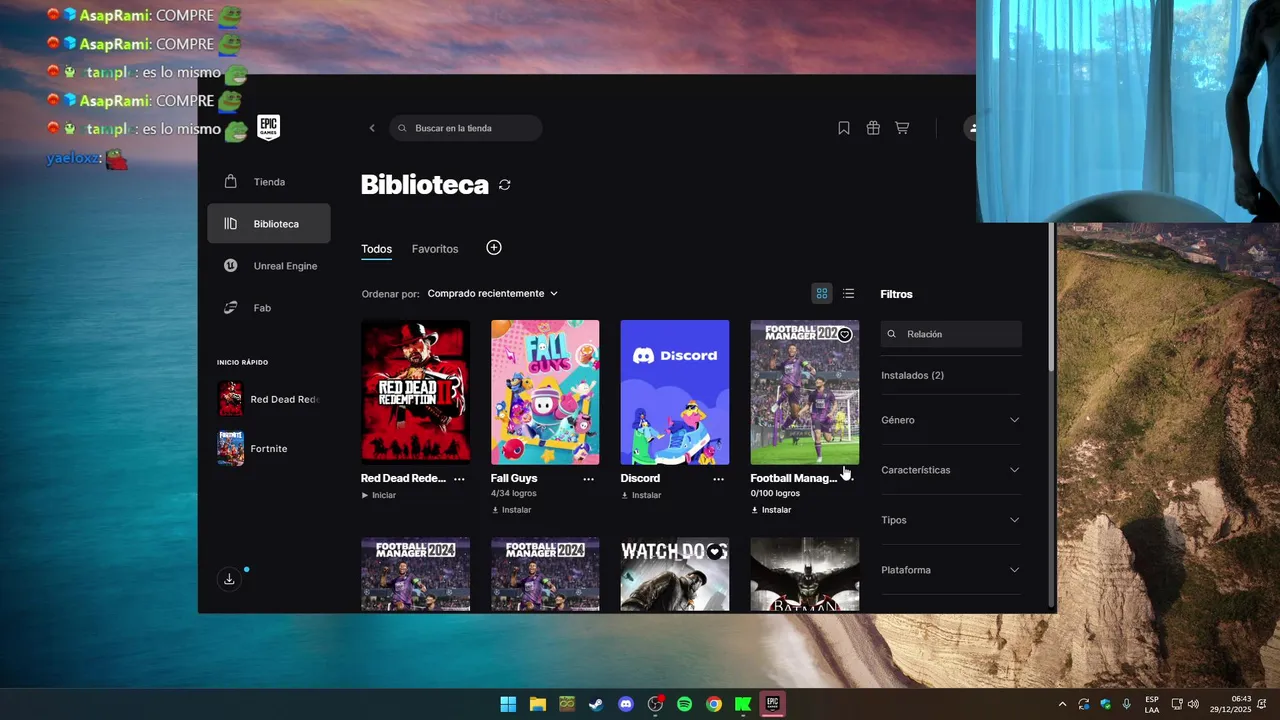The image size is (1280, 720).
Task: Open Red Dead Redemption quick launch entry
Action: point(269,399)
